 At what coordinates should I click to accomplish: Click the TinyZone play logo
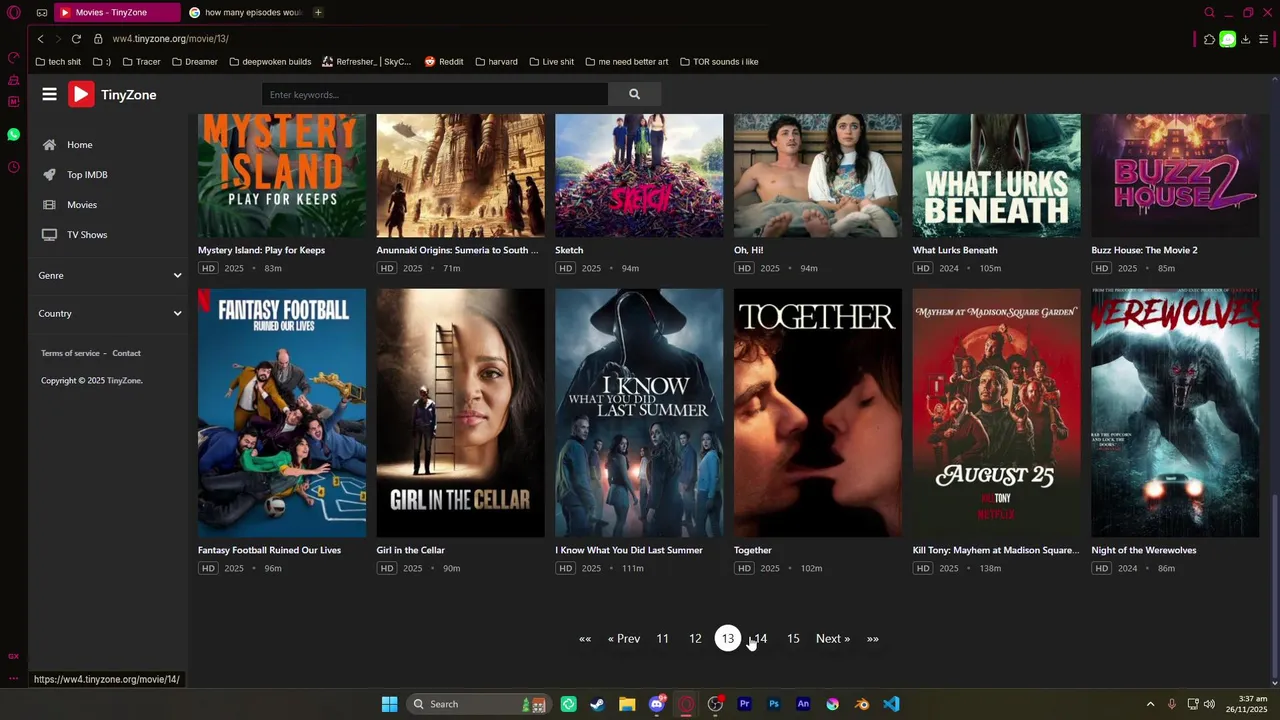(x=81, y=94)
